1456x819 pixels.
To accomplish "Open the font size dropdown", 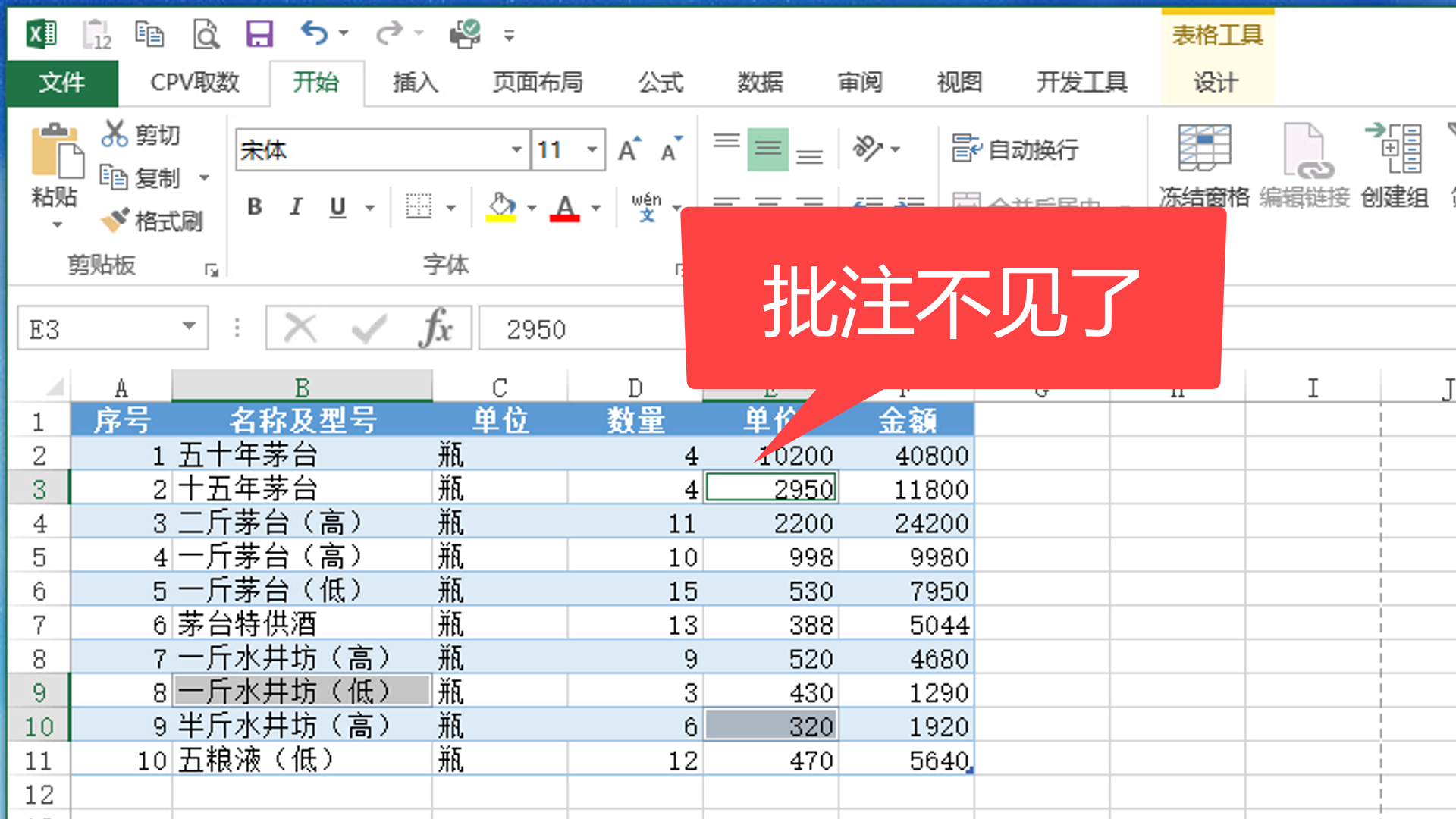I will click(x=591, y=149).
